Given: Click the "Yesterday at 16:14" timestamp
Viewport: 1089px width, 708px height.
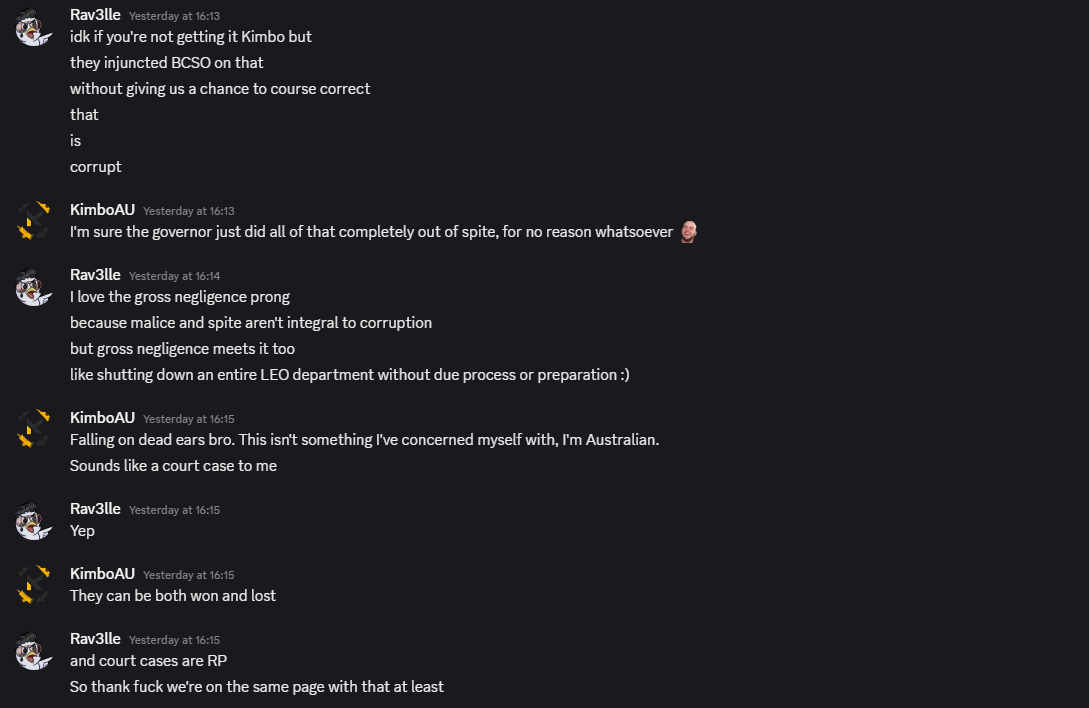Looking at the screenshot, I should (x=174, y=276).
